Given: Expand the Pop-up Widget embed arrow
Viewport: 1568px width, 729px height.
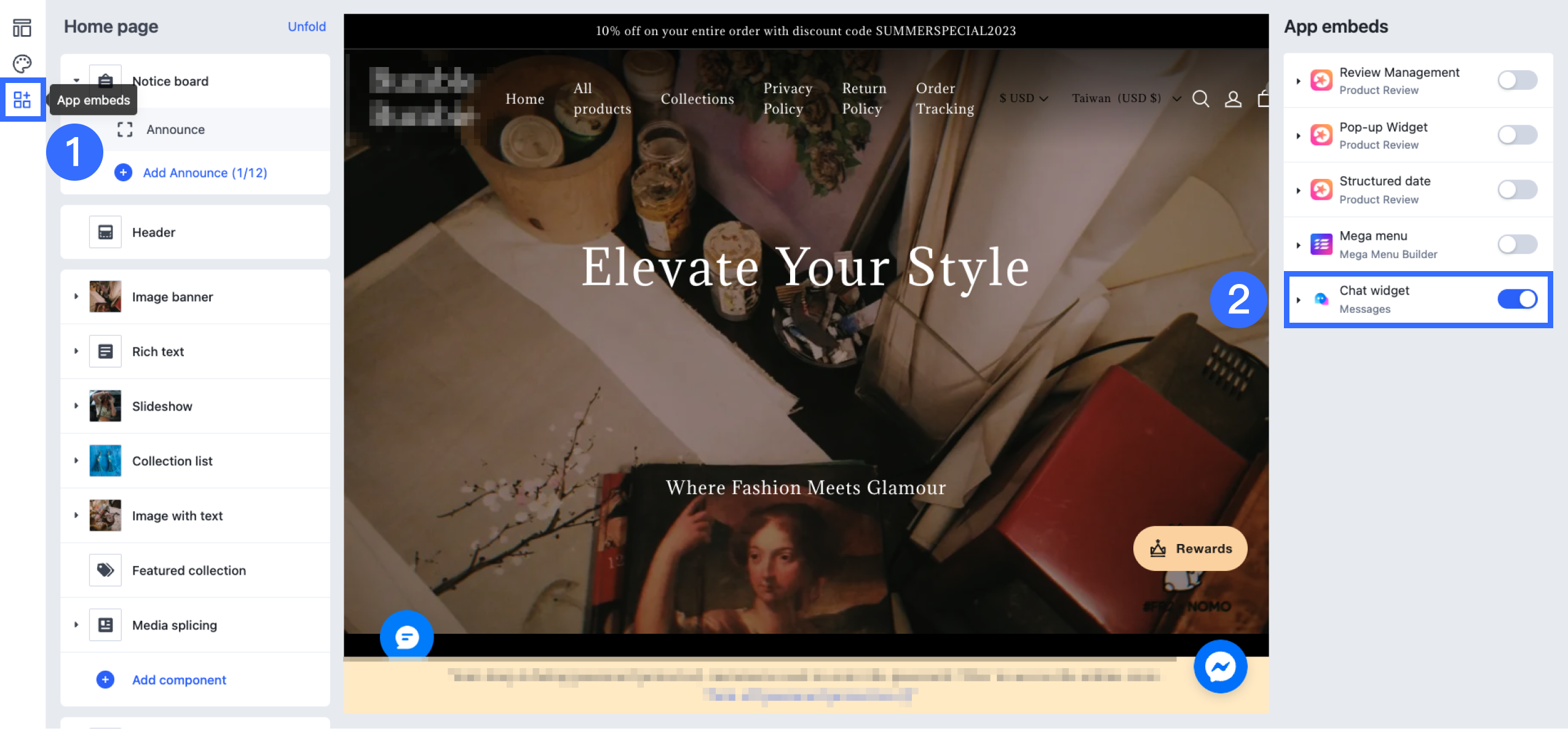Looking at the screenshot, I should (1298, 136).
